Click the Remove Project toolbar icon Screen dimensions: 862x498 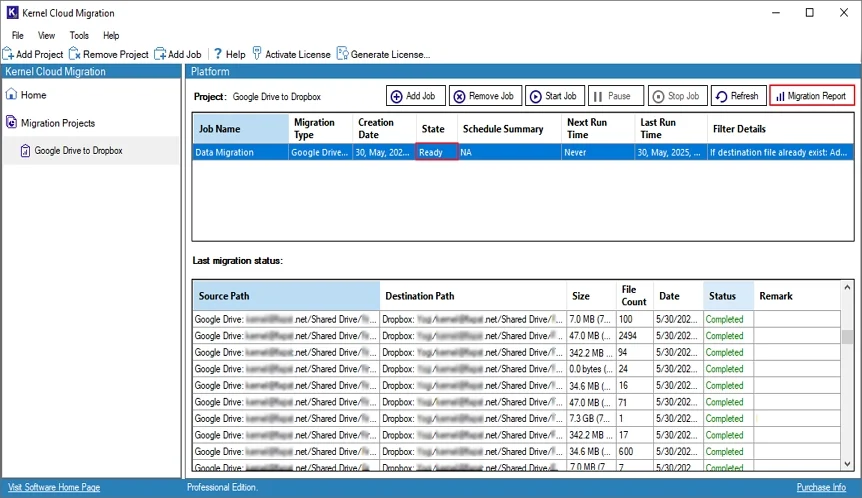tap(75, 54)
